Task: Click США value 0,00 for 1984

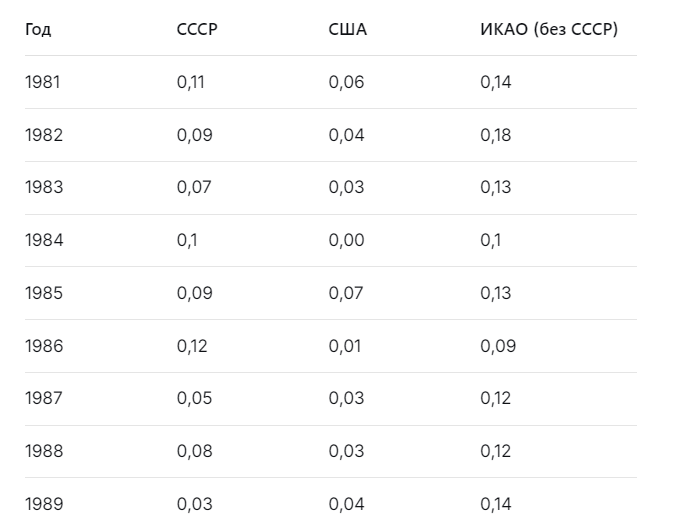Action: pyautogui.click(x=346, y=240)
